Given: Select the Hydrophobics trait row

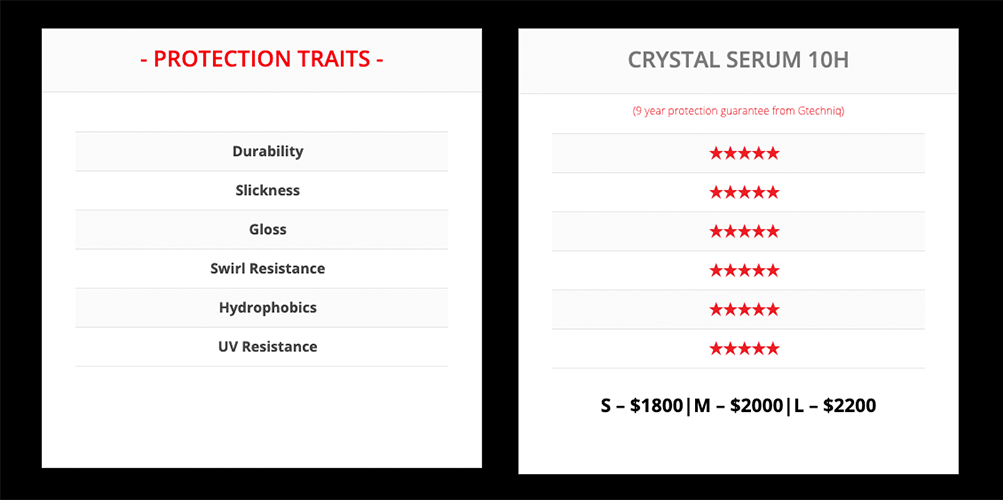Looking at the screenshot, I should (x=262, y=308).
